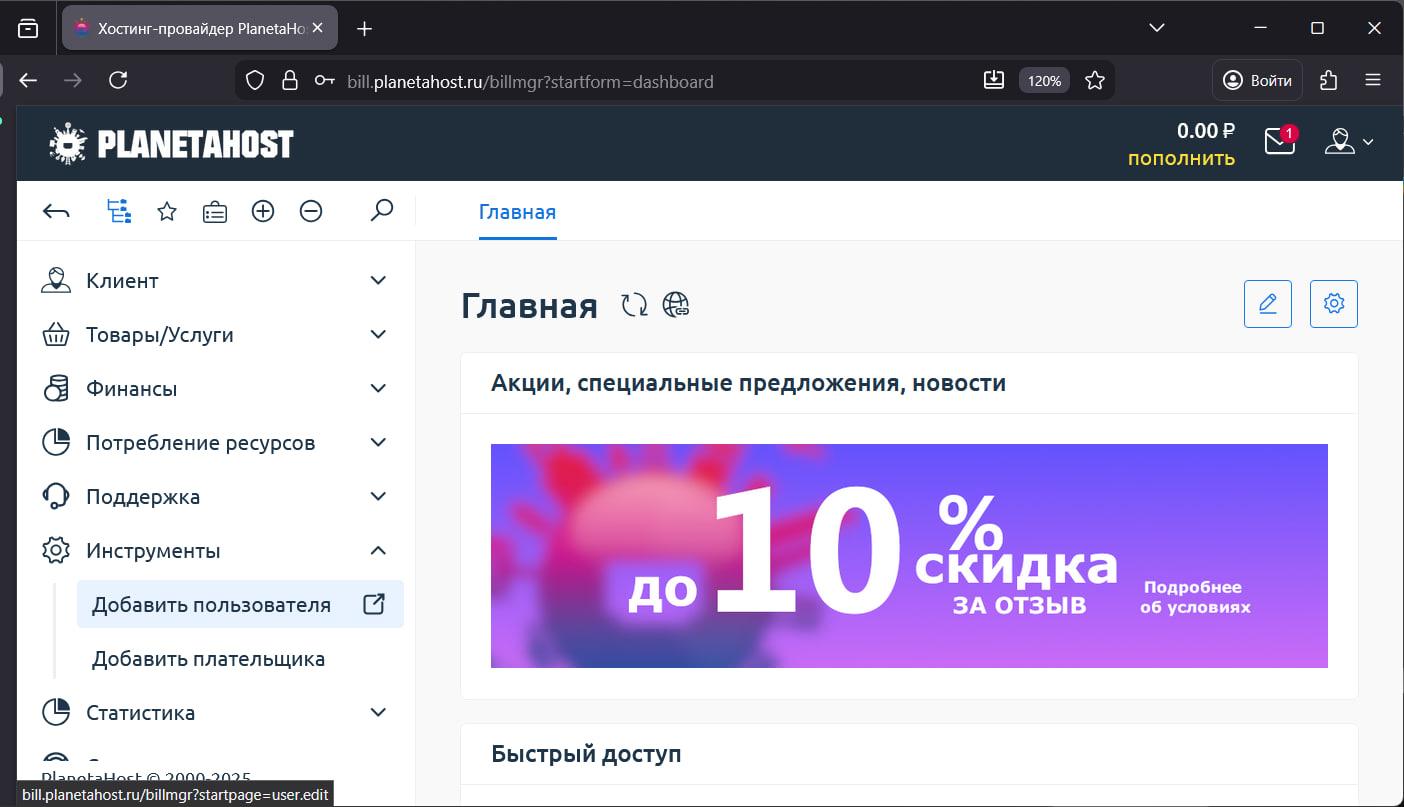Click the ПОПОЛНИТЬ link to top up balance

tap(1180, 158)
